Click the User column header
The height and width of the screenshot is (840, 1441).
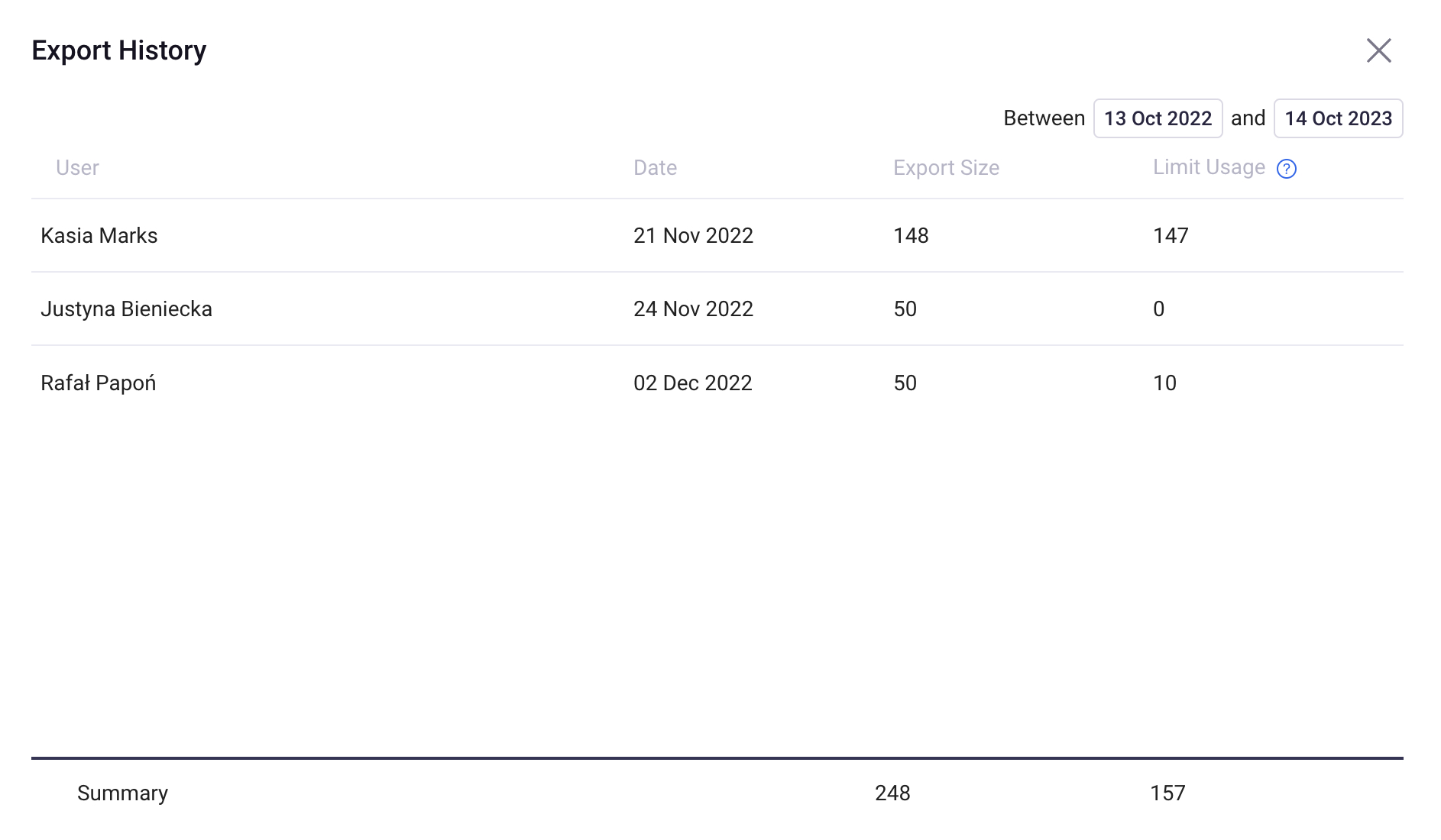77,168
